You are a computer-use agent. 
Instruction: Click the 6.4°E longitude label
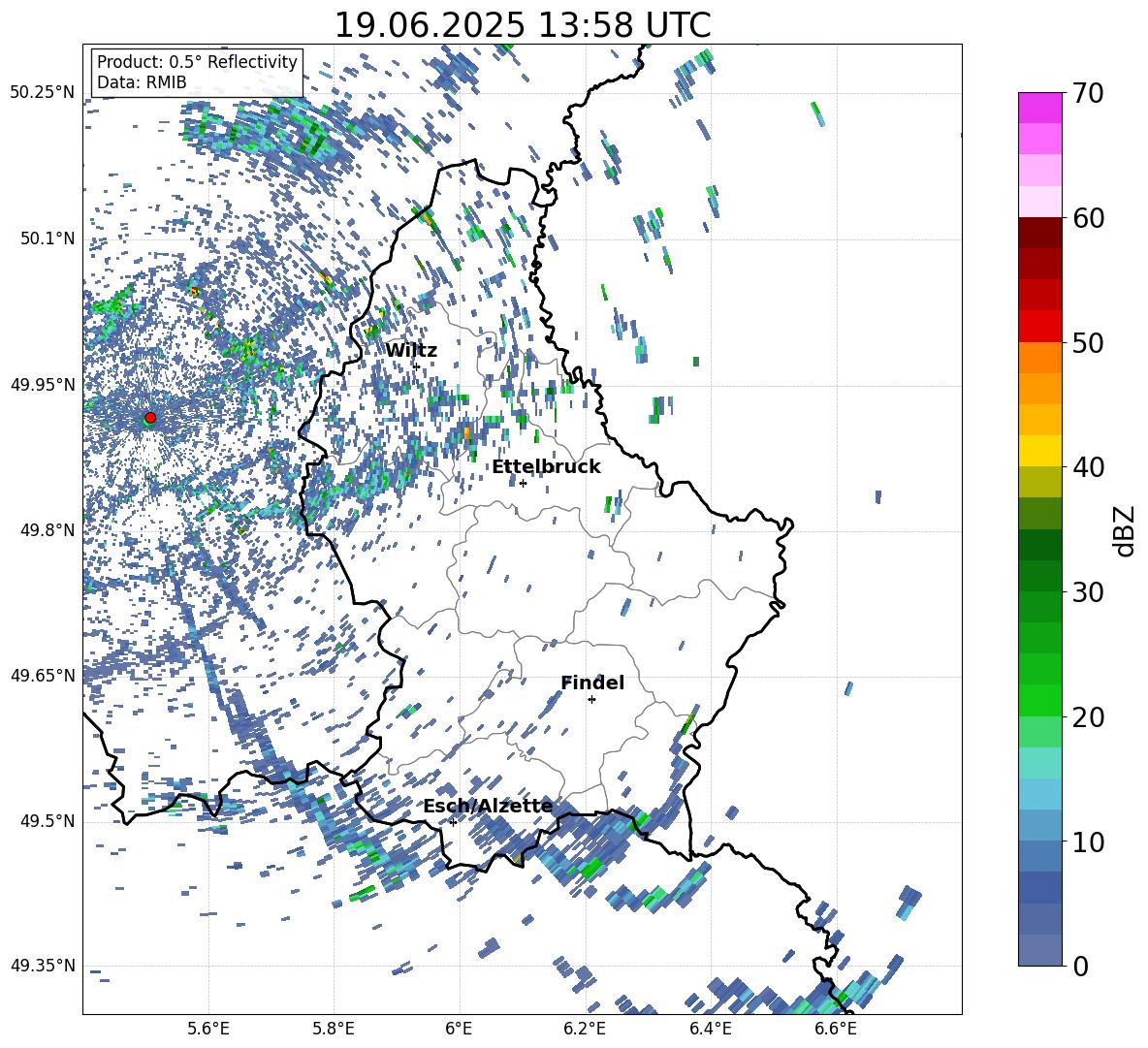(710, 1029)
